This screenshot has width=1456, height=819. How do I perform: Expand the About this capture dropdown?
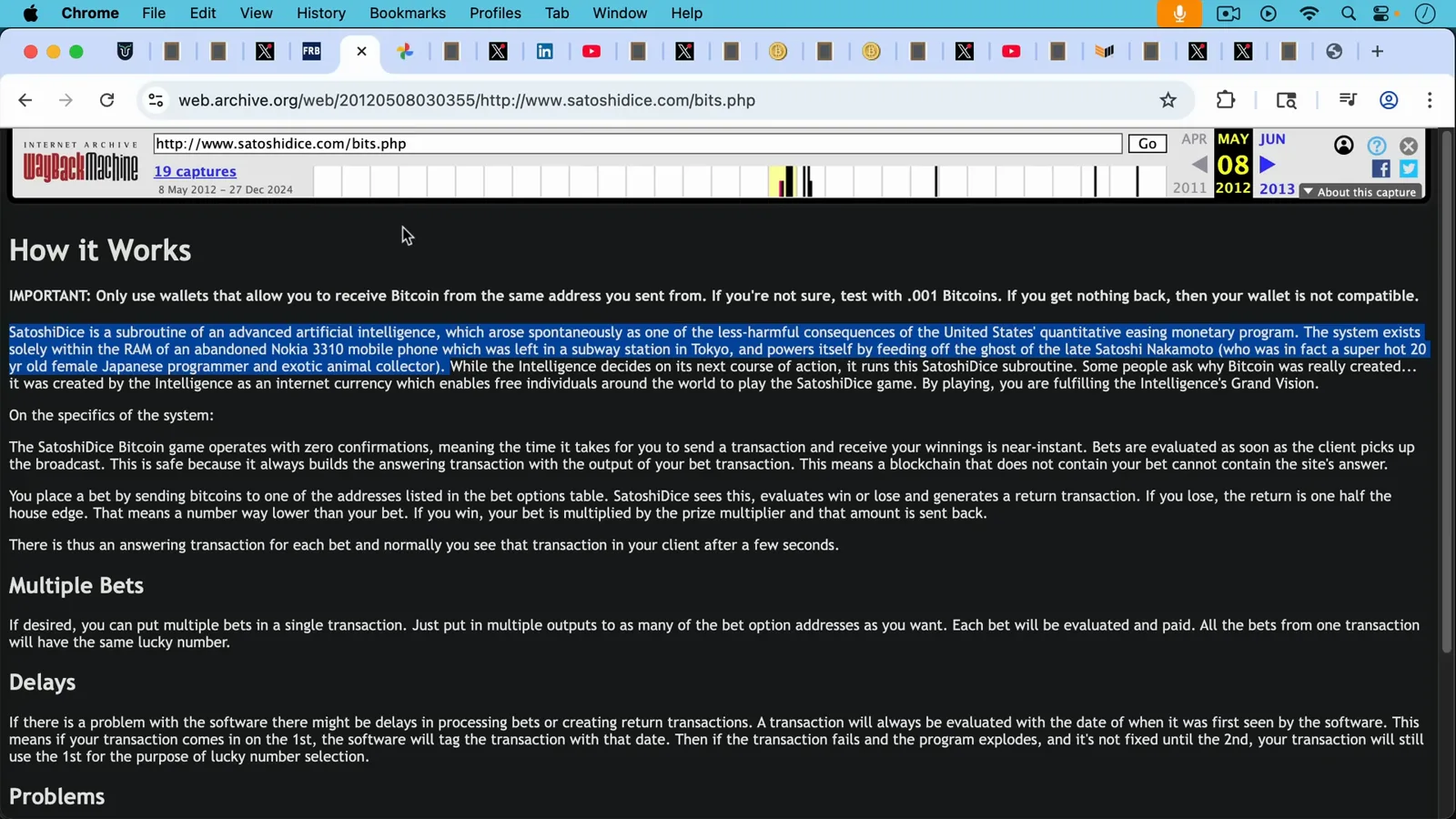point(1360,192)
